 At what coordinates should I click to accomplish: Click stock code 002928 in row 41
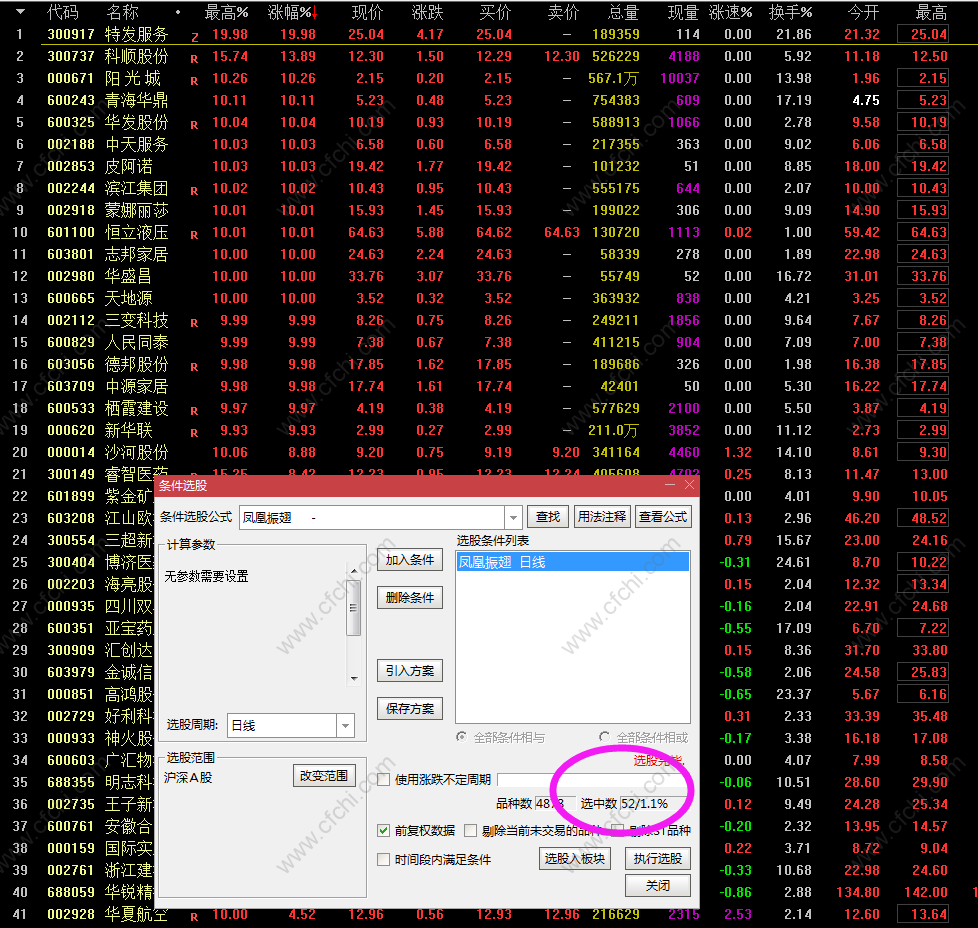click(x=71, y=914)
